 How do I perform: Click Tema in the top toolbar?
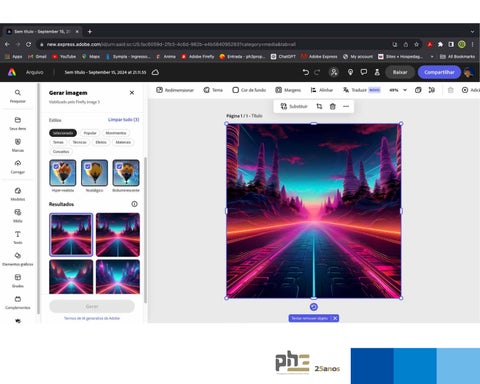click(x=213, y=90)
